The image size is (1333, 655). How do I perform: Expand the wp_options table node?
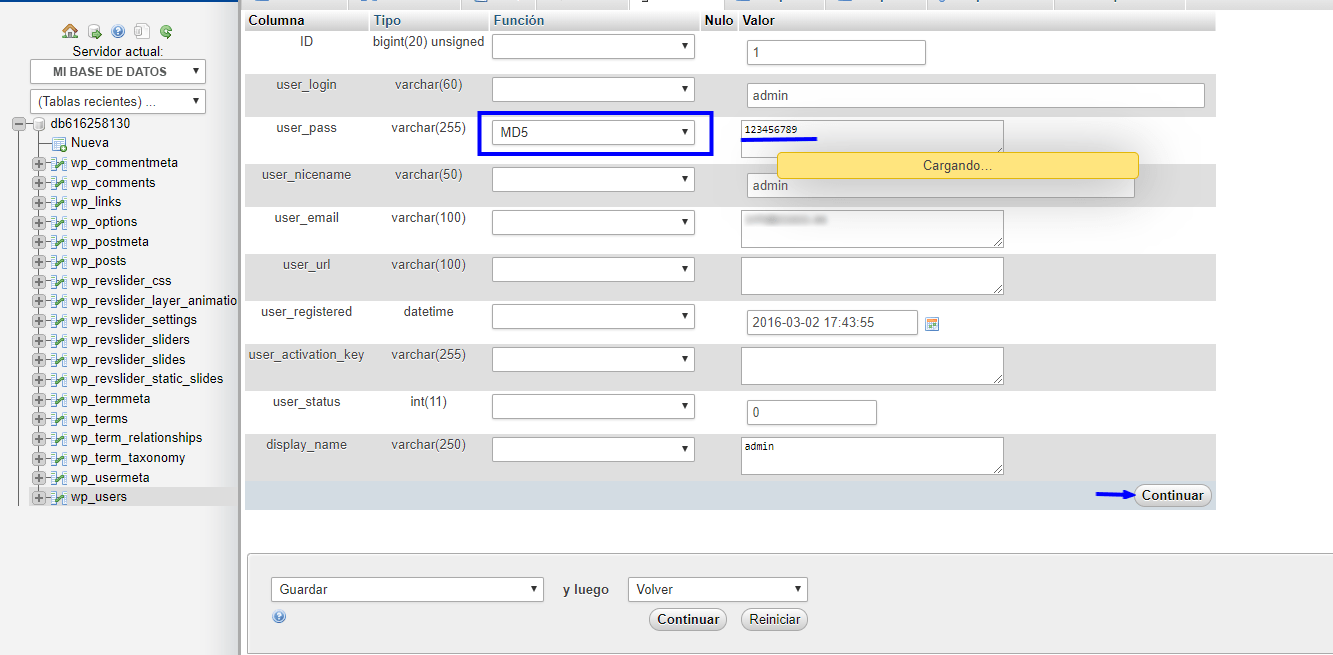tap(39, 222)
